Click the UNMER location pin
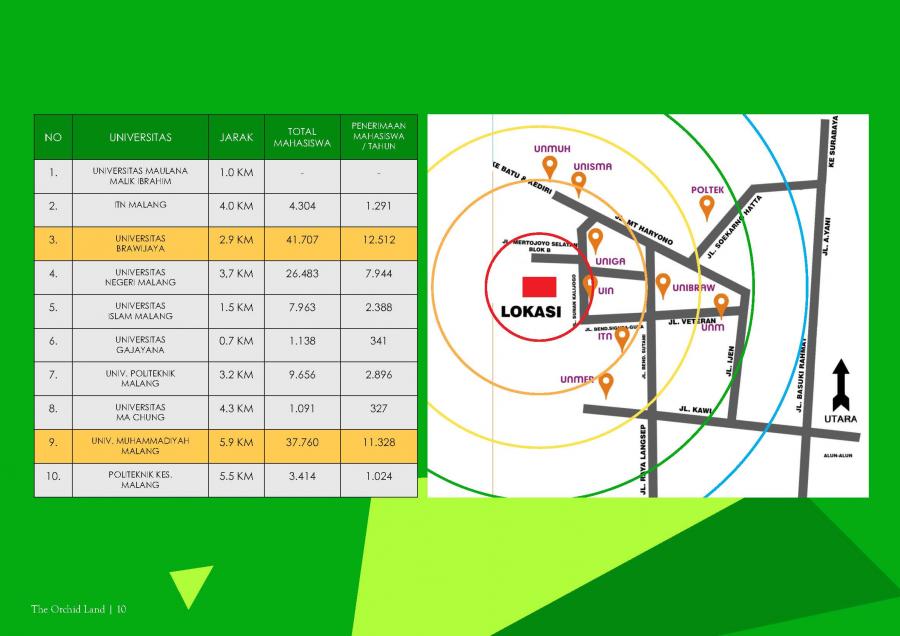 point(605,383)
